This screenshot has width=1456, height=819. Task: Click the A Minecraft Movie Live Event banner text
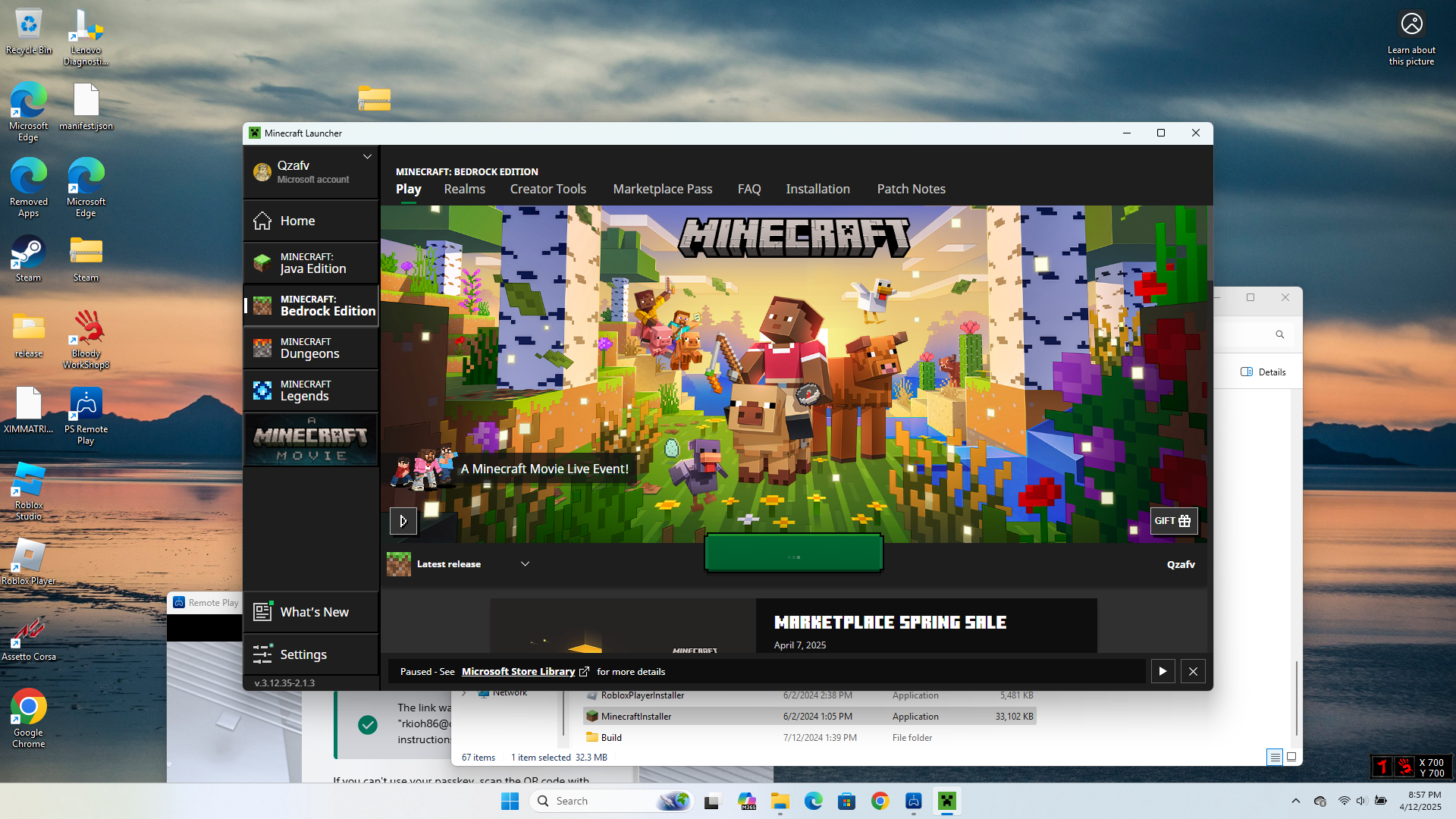point(544,469)
